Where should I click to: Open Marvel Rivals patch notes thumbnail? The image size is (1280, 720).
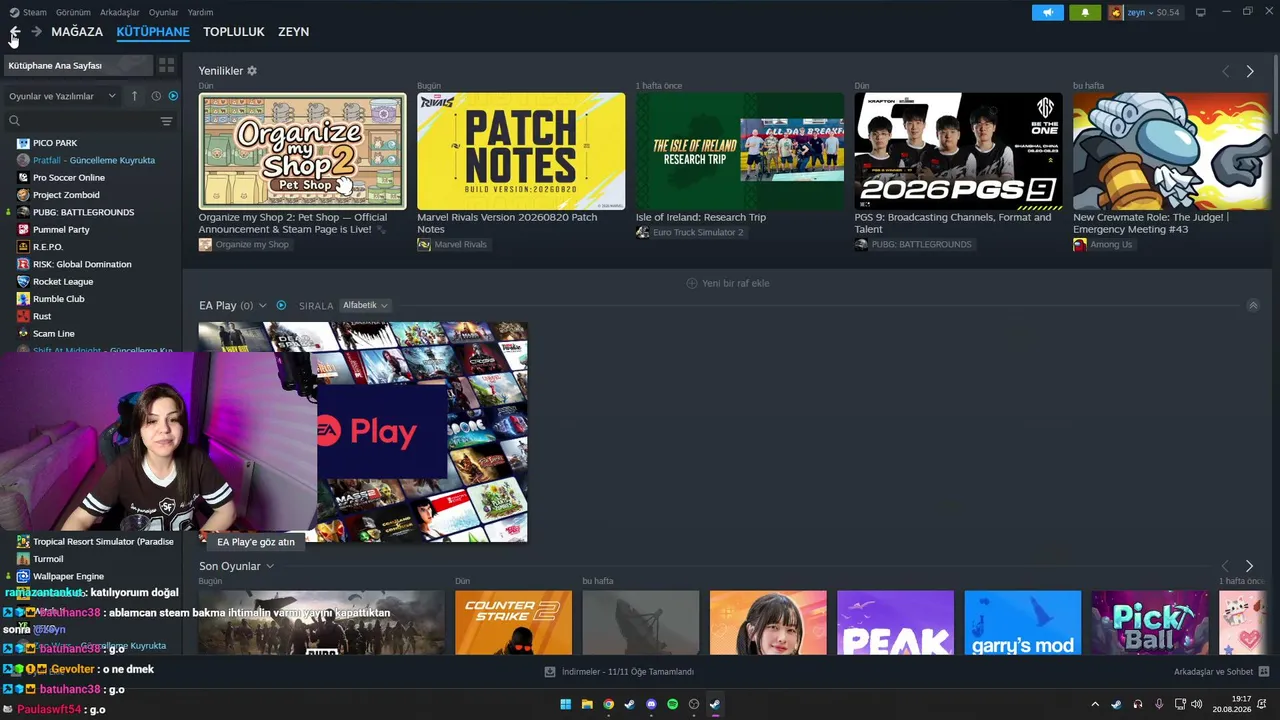coord(521,151)
